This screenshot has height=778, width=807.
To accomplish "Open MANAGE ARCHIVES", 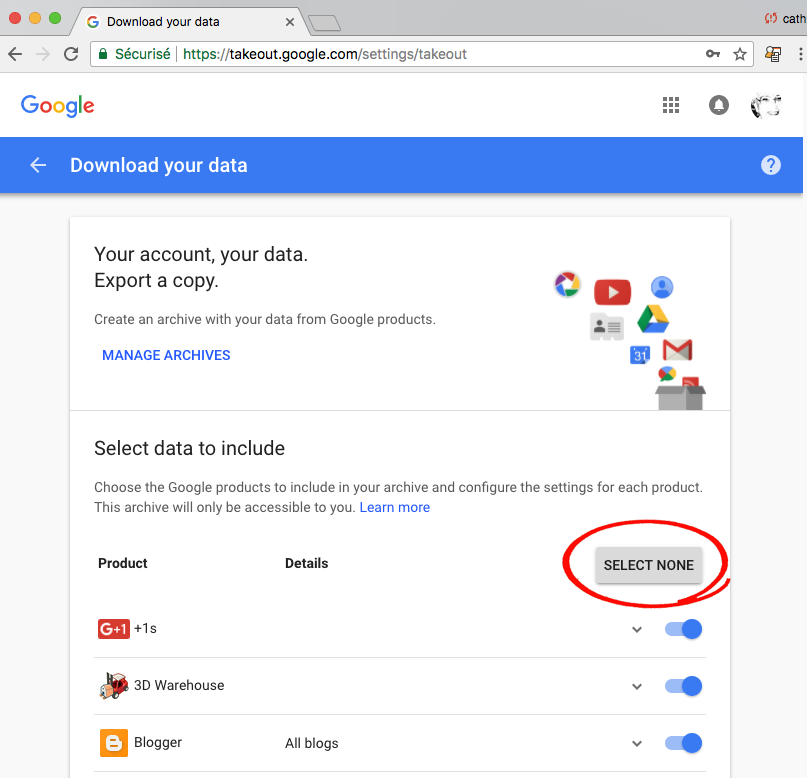I will click(x=166, y=355).
